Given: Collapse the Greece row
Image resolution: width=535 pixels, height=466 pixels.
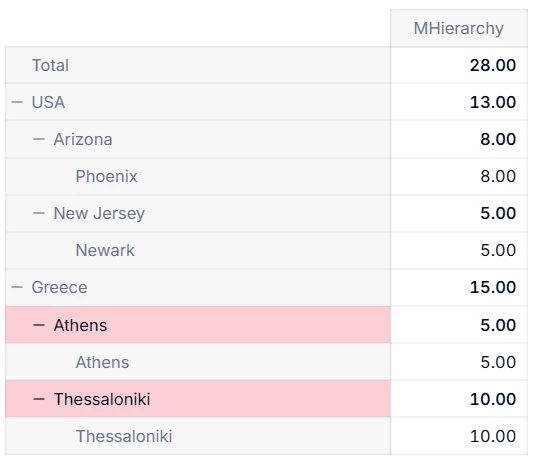Looking at the screenshot, I should coord(17,287).
